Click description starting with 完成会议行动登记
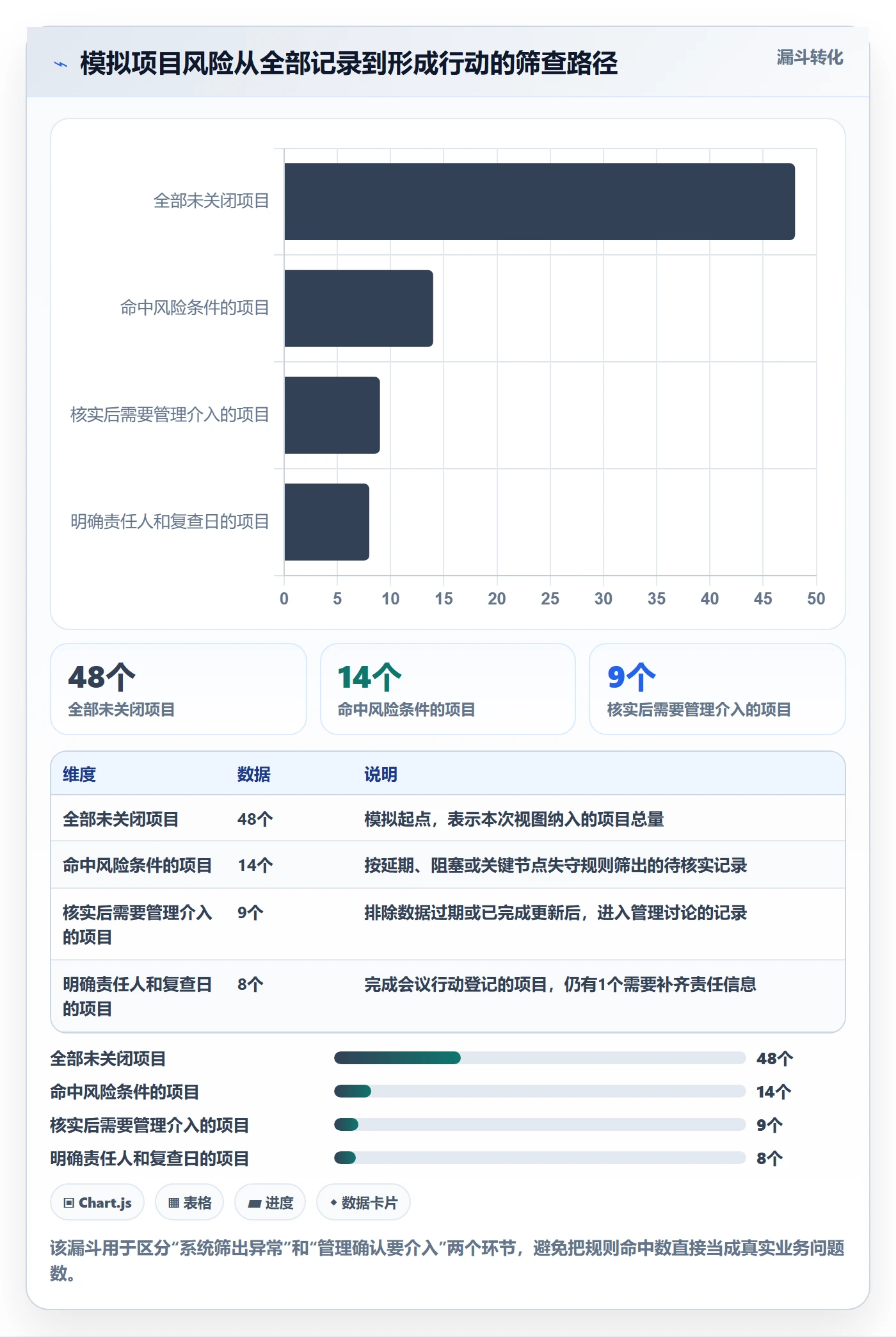 point(560,984)
